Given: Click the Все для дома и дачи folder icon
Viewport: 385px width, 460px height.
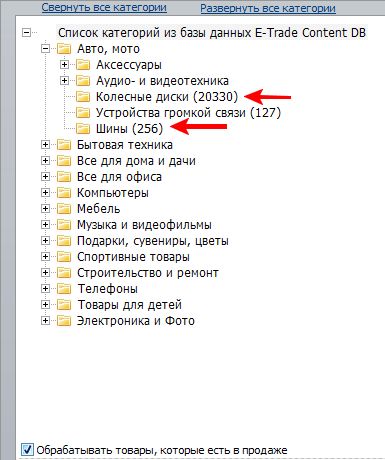Looking at the screenshot, I should [64, 161].
